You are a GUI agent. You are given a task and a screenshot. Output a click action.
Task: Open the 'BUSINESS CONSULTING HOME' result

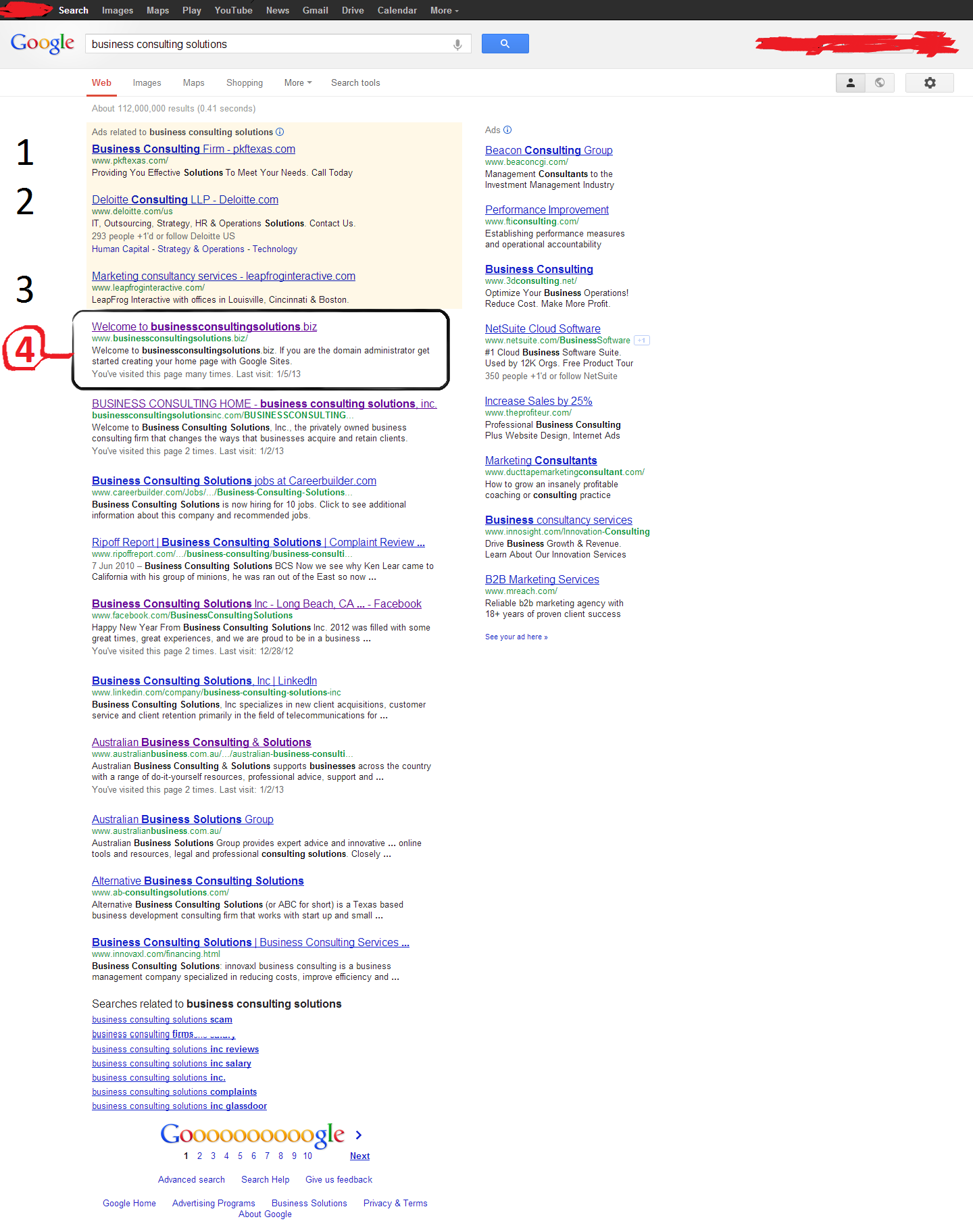pyautogui.click(x=264, y=403)
